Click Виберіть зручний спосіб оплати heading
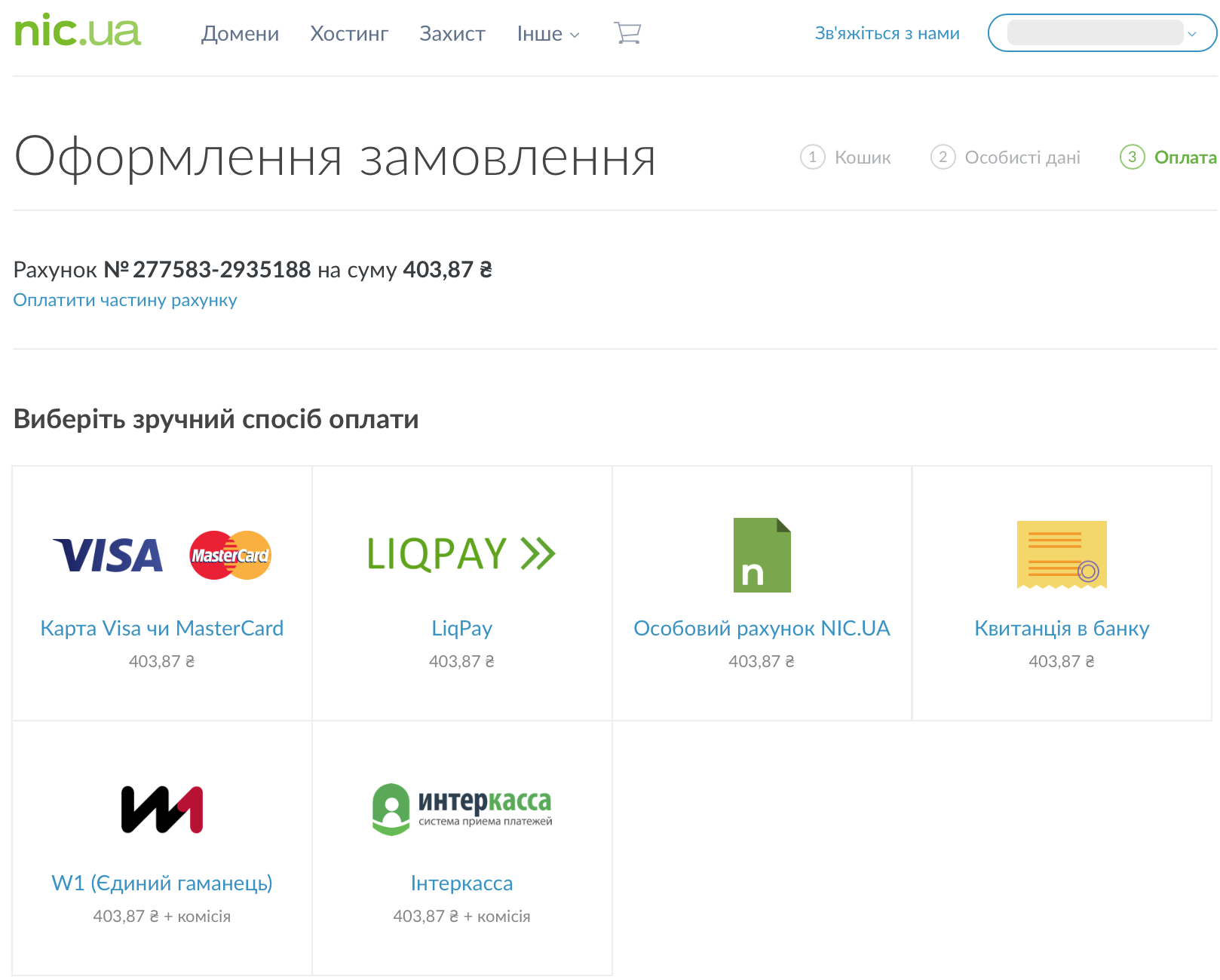This screenshot has width=1220, height=980. click(x=216, y=419)
